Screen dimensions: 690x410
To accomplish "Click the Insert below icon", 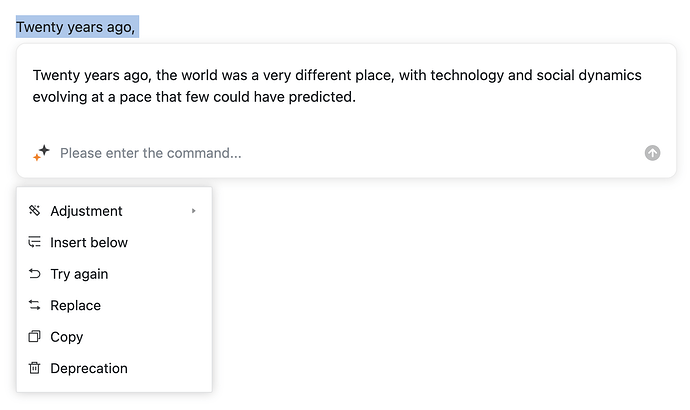I will (x=34, y=242).
